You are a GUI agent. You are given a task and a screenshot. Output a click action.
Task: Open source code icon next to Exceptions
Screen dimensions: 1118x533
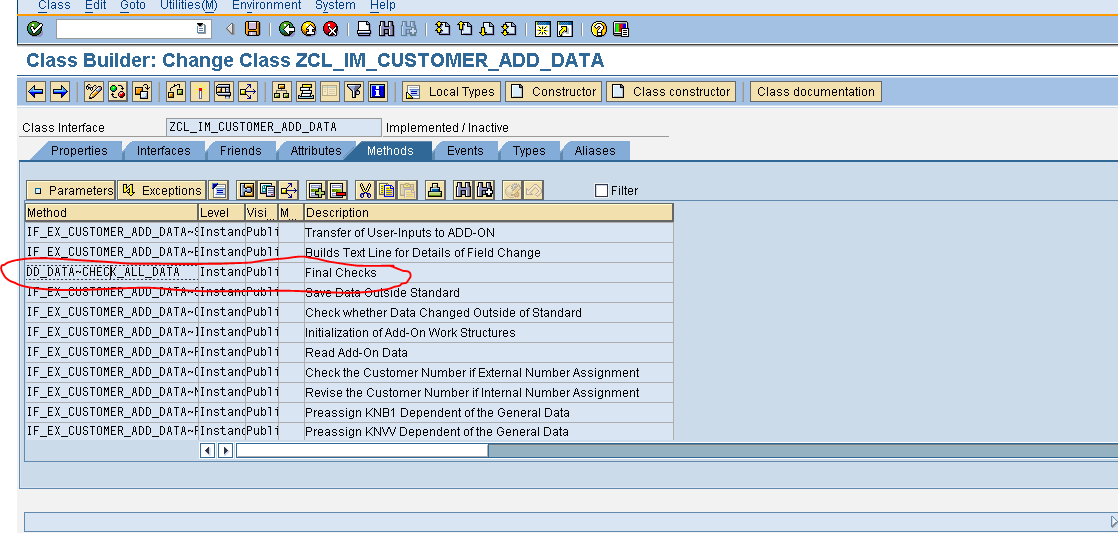[219, 190]
